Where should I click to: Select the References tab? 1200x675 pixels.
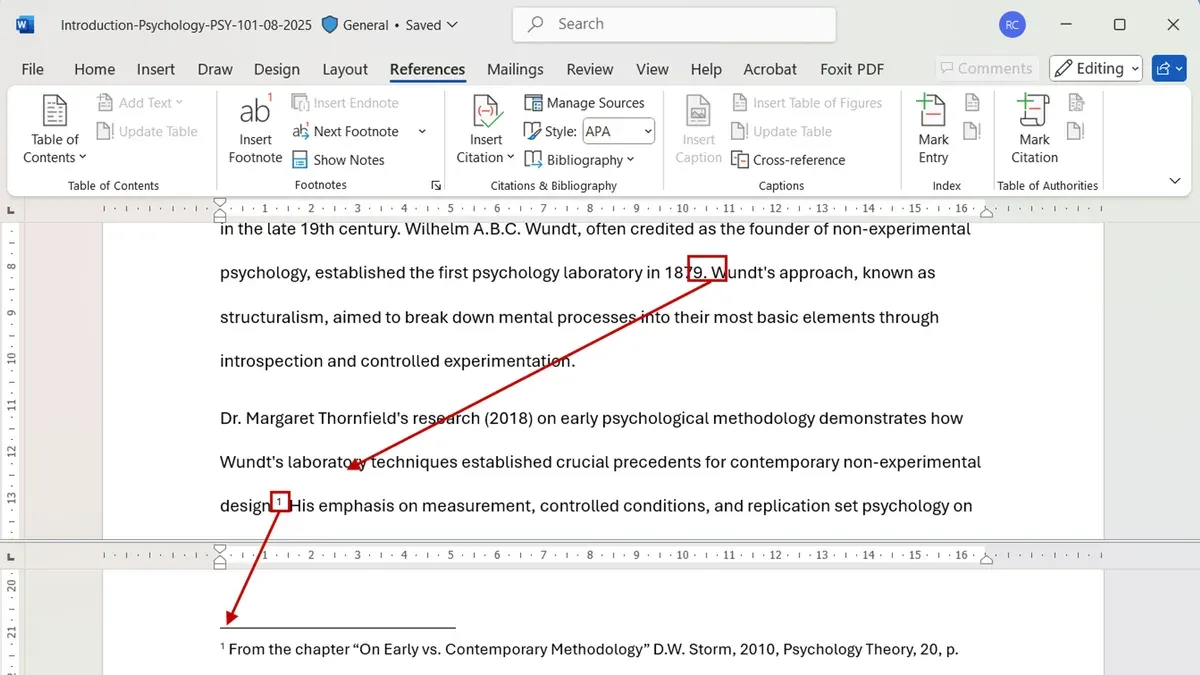tap(427, 69)
